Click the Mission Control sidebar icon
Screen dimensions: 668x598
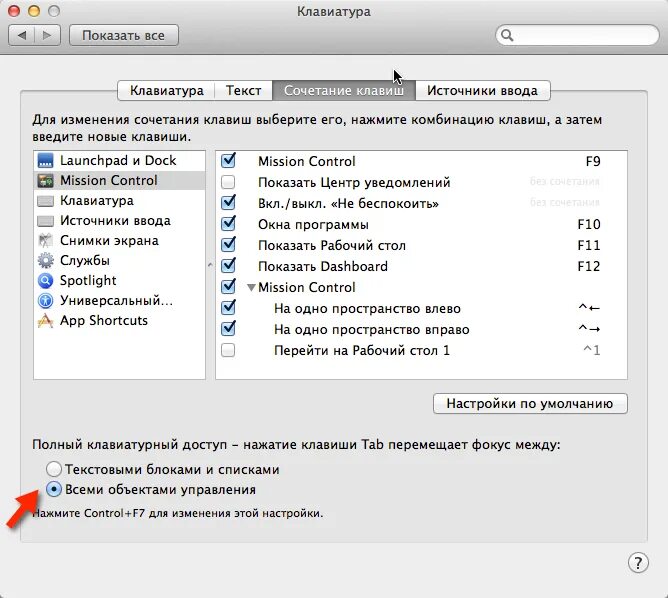click(x=45, y=181)
